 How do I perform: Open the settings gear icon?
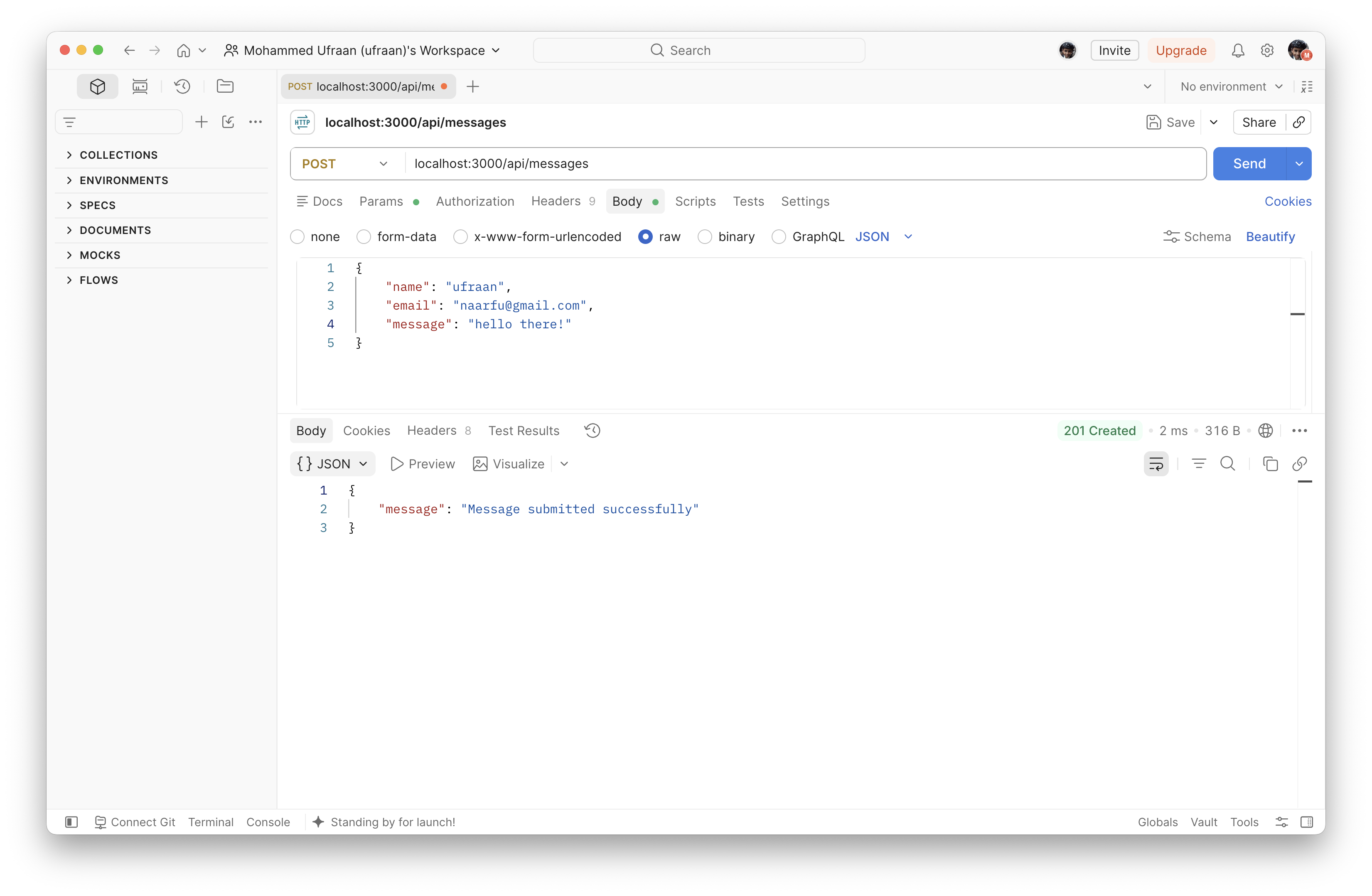click(x=1267, y=51)
